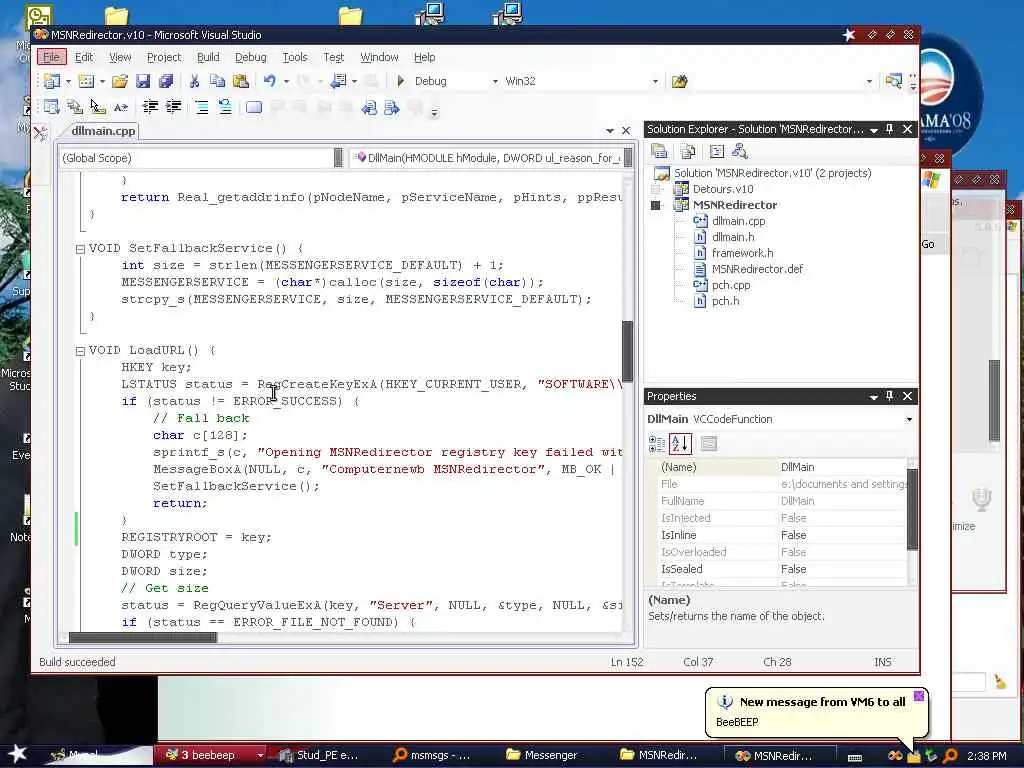1024x768 pixels.
Task: Save the current file with floppy icon
Action: [143, 81]
